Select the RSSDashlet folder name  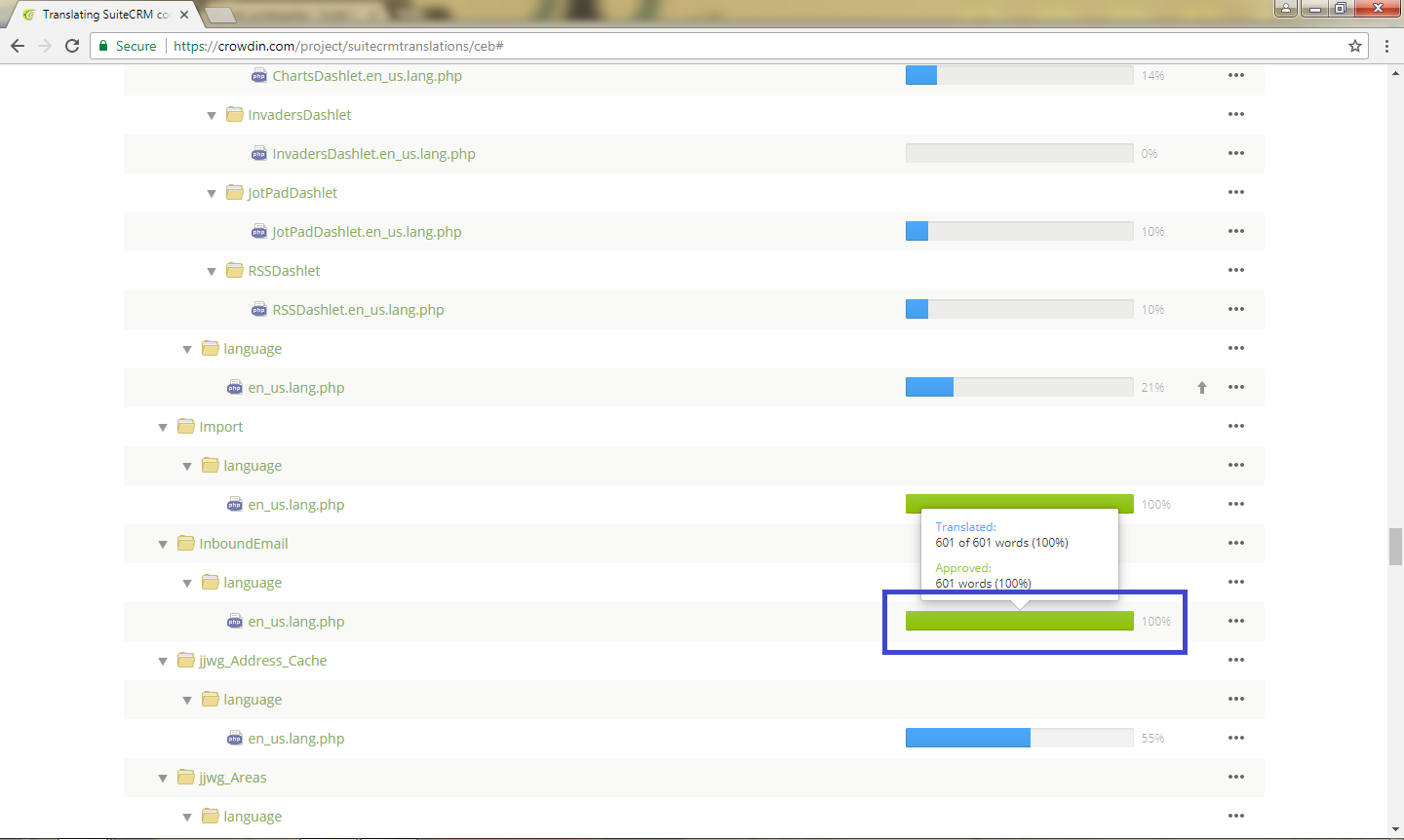click(285, 271)
